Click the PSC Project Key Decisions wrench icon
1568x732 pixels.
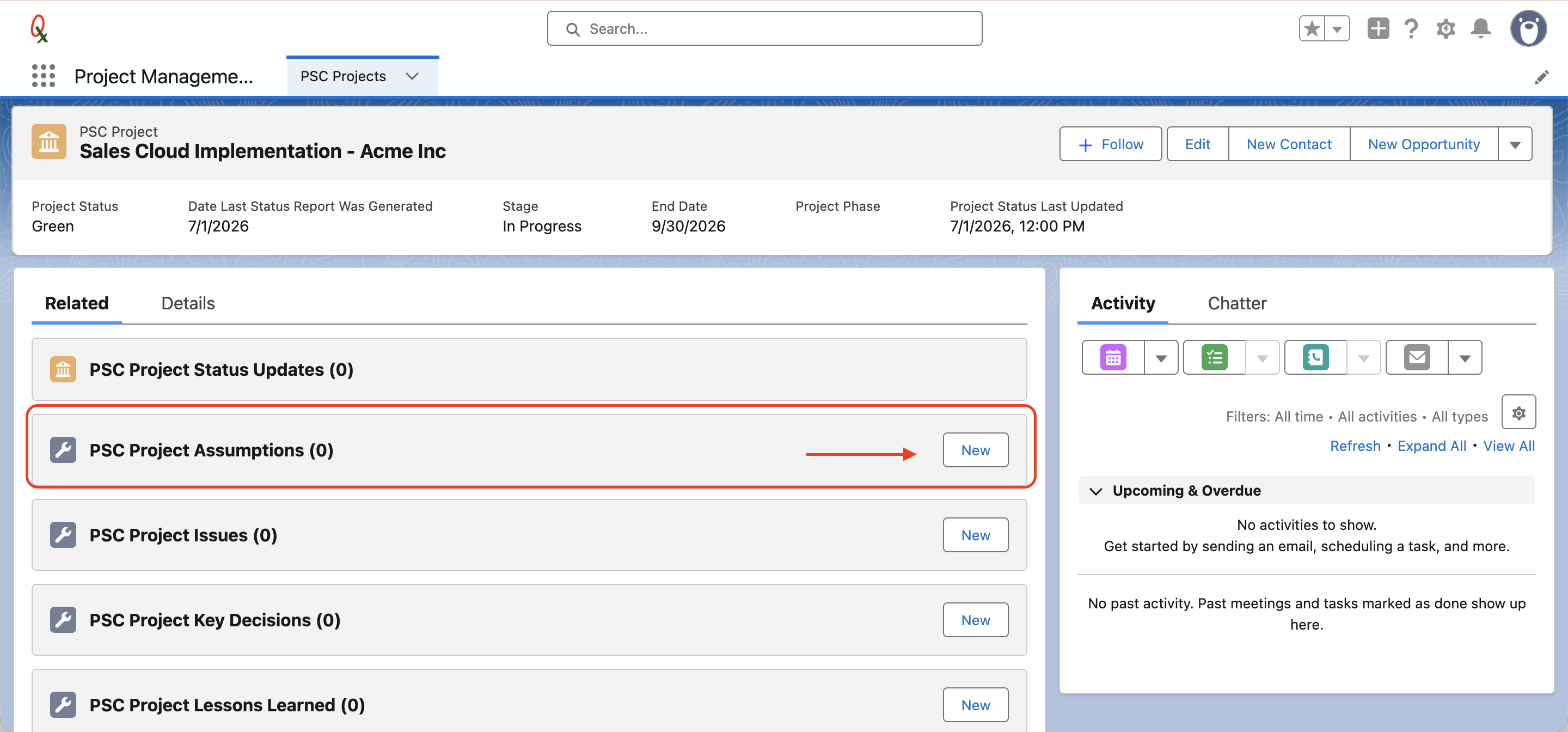tap(63, 620)
